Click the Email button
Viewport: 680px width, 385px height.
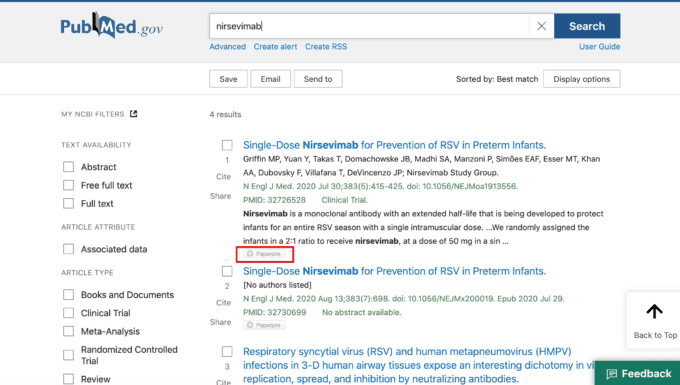pyautogui.click(x=271, y=79)
